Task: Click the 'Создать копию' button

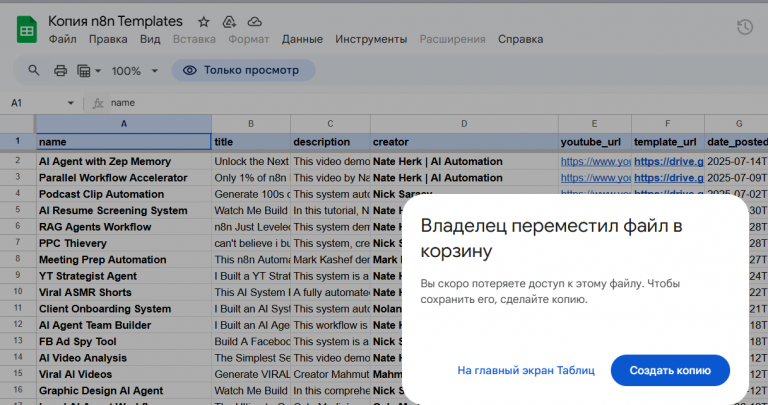Action: [x=670, y=370]
